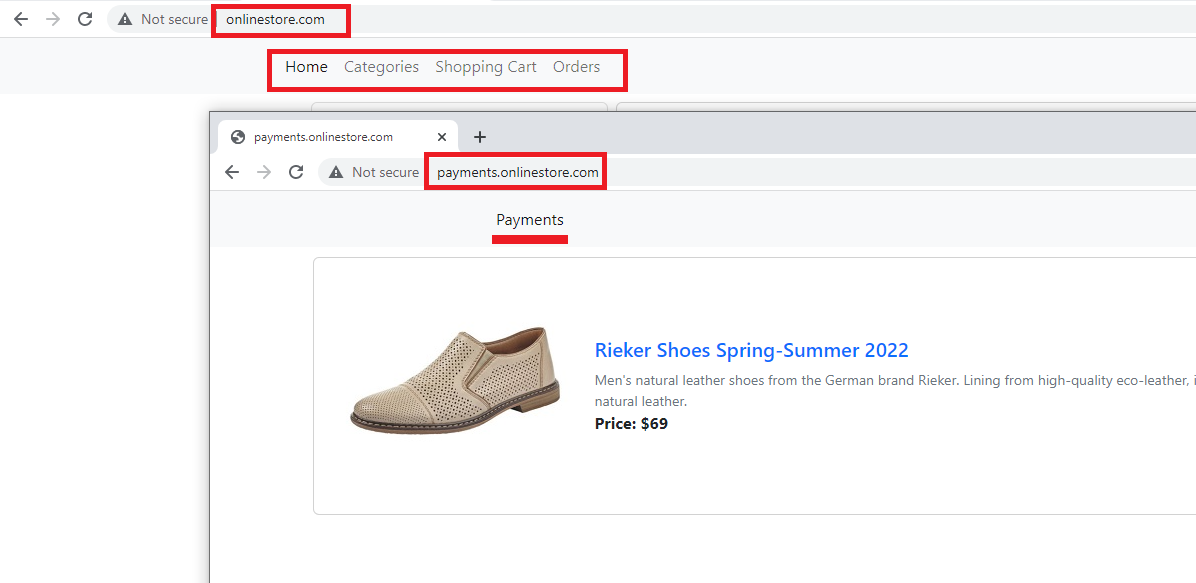This screenshot has height=583, width=1196.
Task: Click the payments.onlinestore.com address bar text
Action: tap(517, 172)
